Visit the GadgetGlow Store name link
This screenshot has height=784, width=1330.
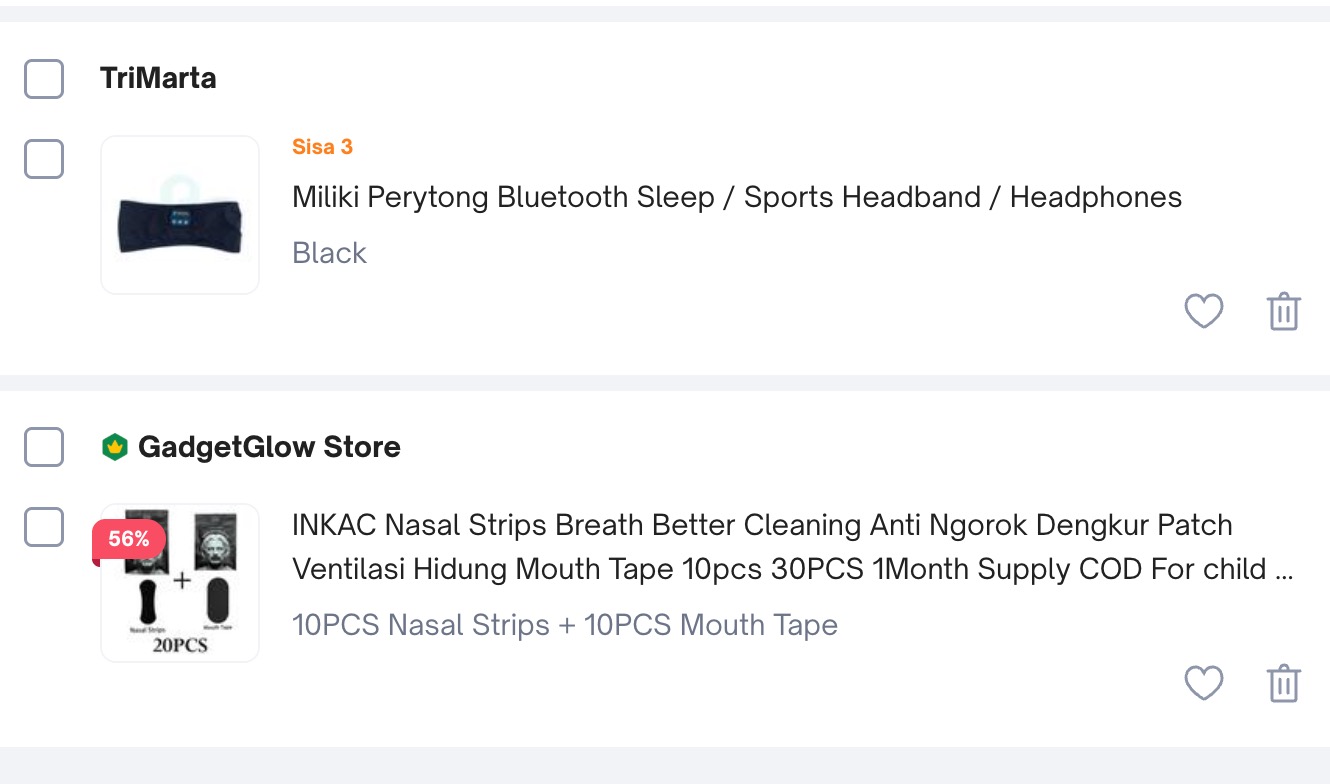pyautogui.click(x=269, y=447)
